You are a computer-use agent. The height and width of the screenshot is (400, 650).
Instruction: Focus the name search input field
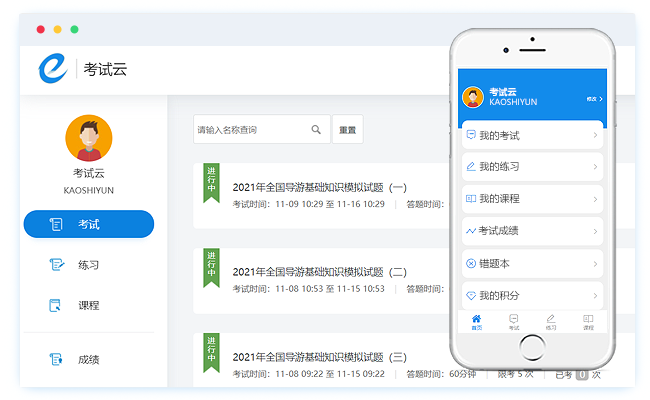point(250,129)
